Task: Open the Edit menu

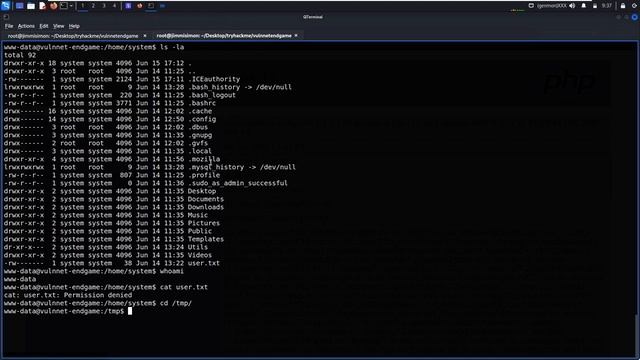Action: click(44, 26)
